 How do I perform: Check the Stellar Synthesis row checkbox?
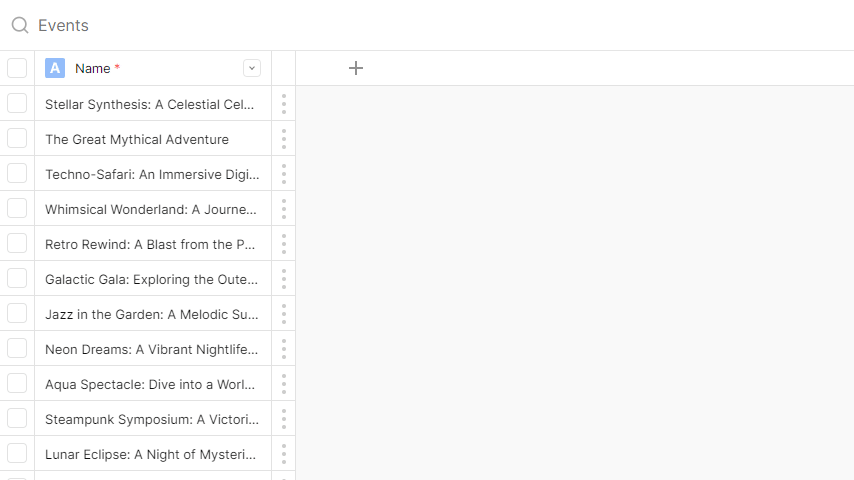17,104
